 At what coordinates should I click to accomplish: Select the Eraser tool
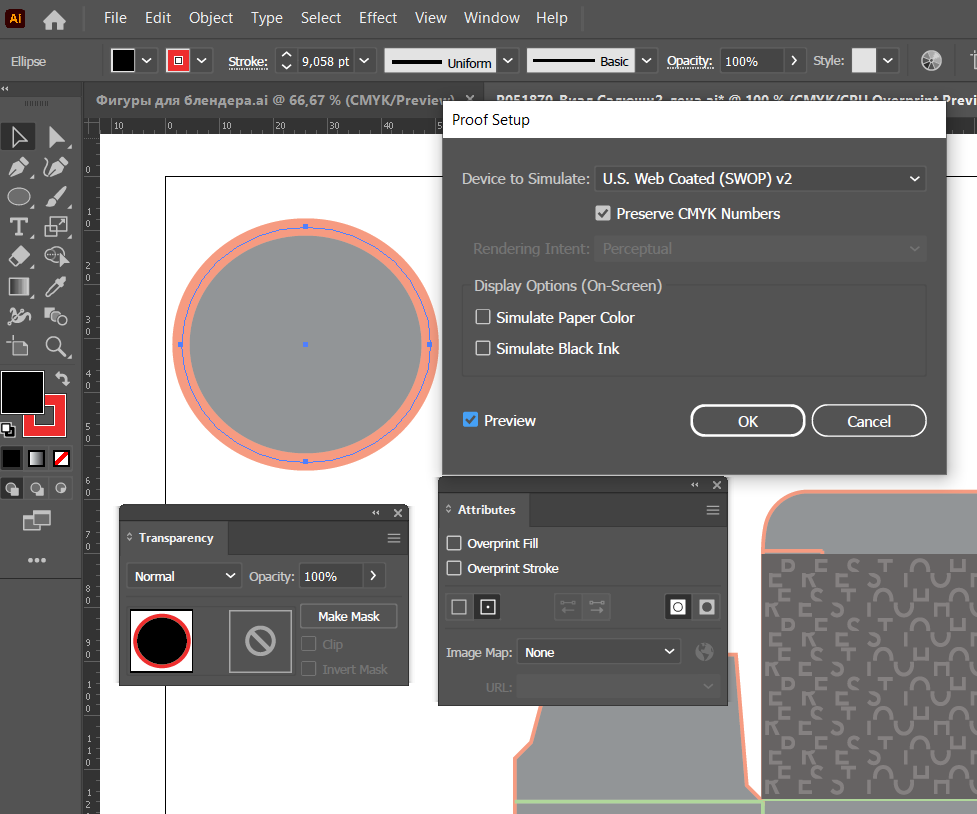(x=19, y=256)
